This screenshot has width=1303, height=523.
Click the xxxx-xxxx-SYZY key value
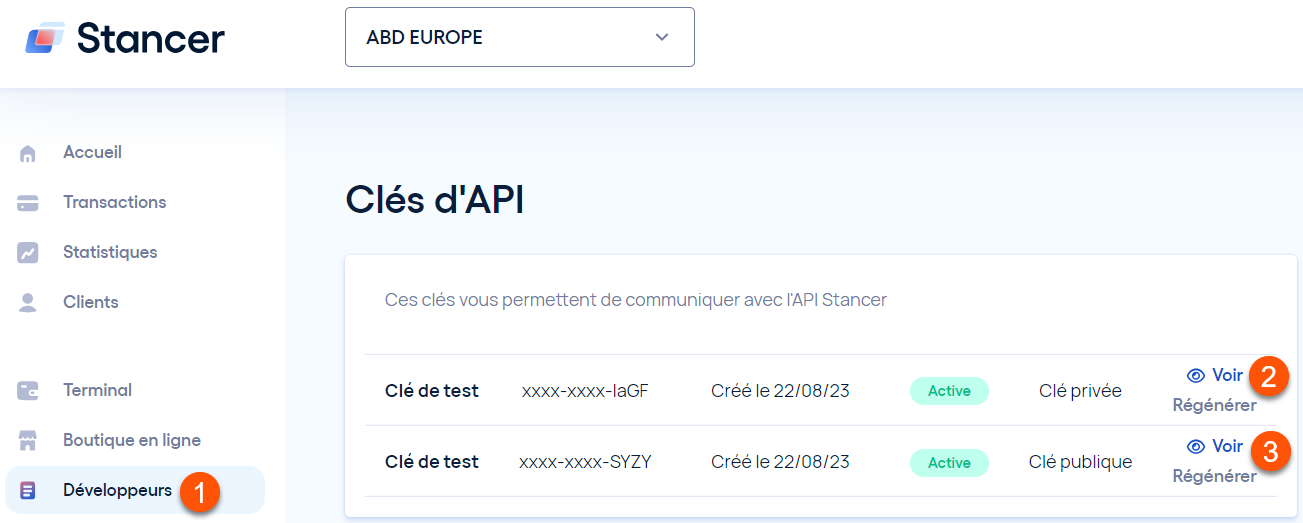(x=585, y=462)
